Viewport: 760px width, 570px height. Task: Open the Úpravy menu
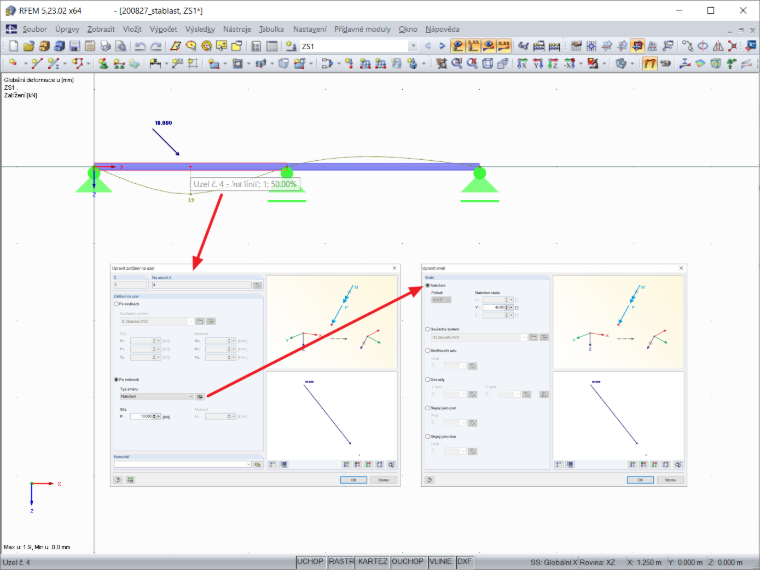[67, 29]
